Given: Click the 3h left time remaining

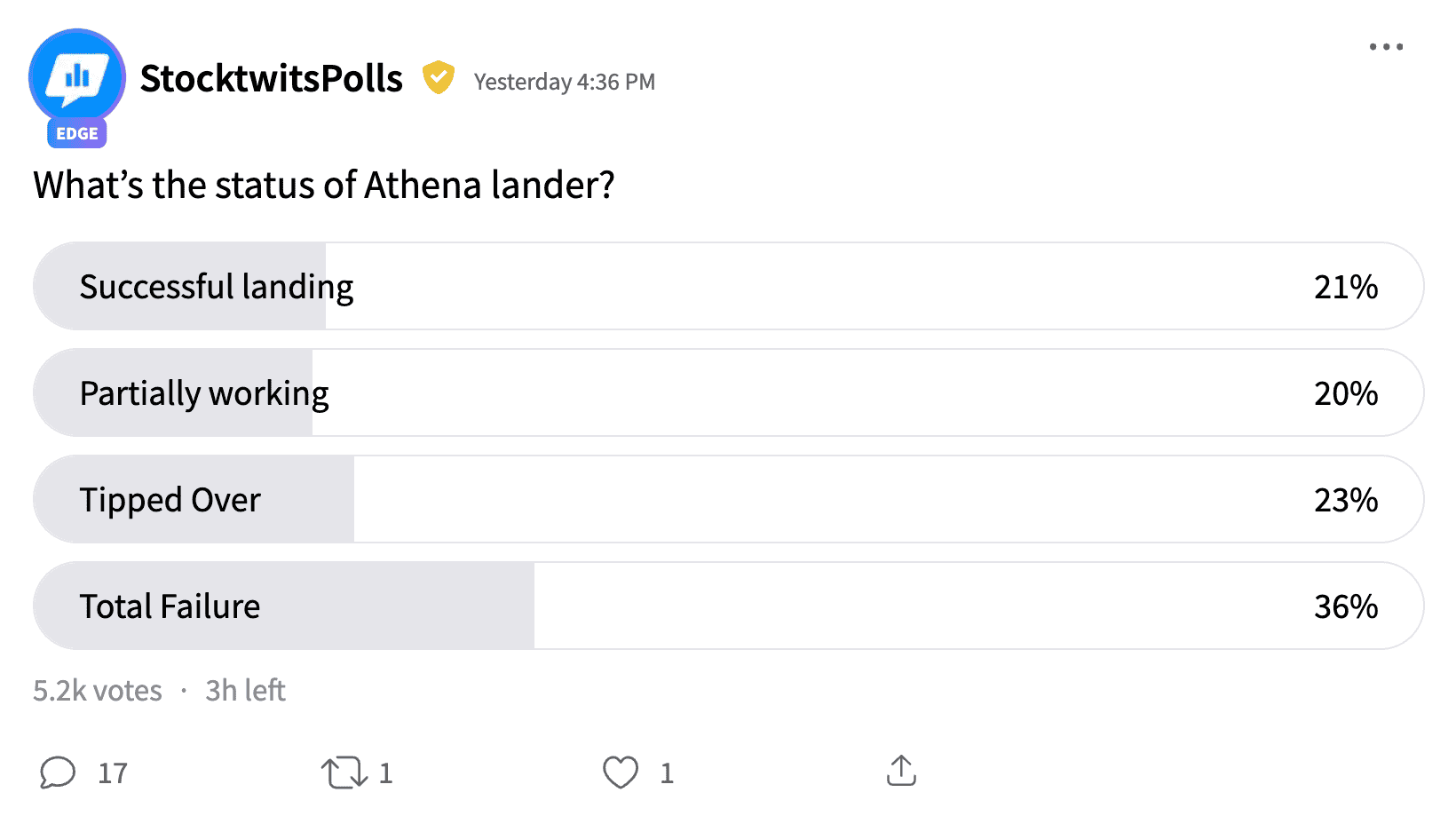Looking at the screenshot, I should pyautogui.click(x=245, y=690).
